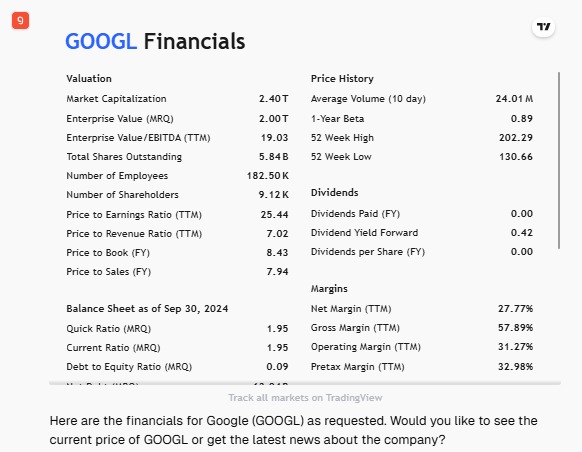Viewport: 582px width, 452px height.
Task: Select the 52 Week High value 202.29
Action: click(x=516, y=138)
